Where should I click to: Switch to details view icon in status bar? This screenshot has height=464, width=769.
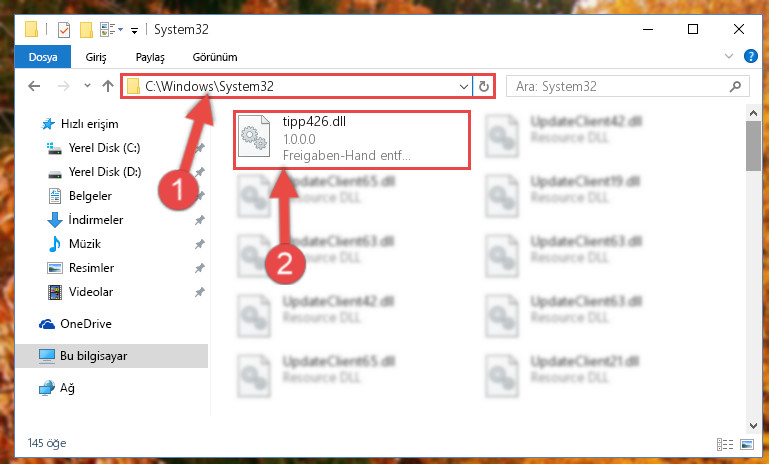[725, 444]
